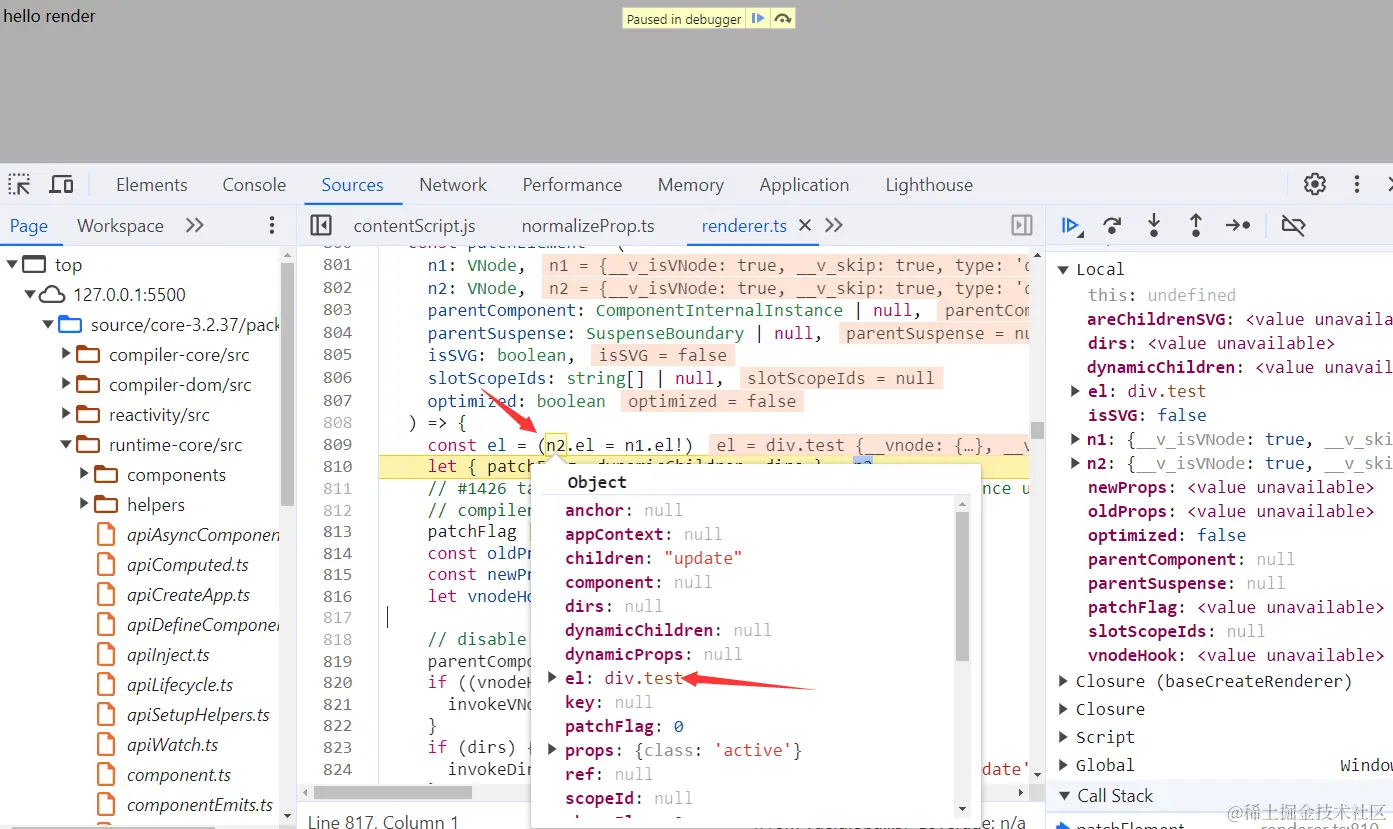Expand the components folder
Image resolution: width=1393 pixels, height=829 pixels.
(85, 475)
